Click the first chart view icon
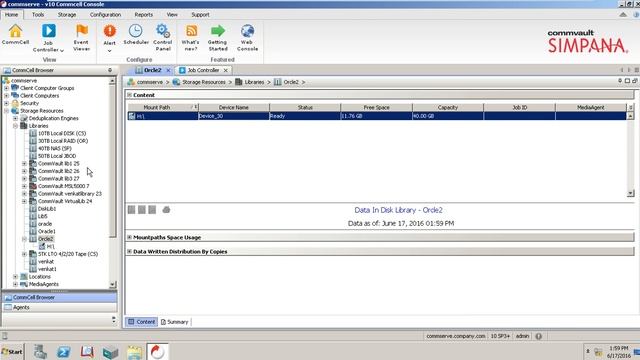 131,210
